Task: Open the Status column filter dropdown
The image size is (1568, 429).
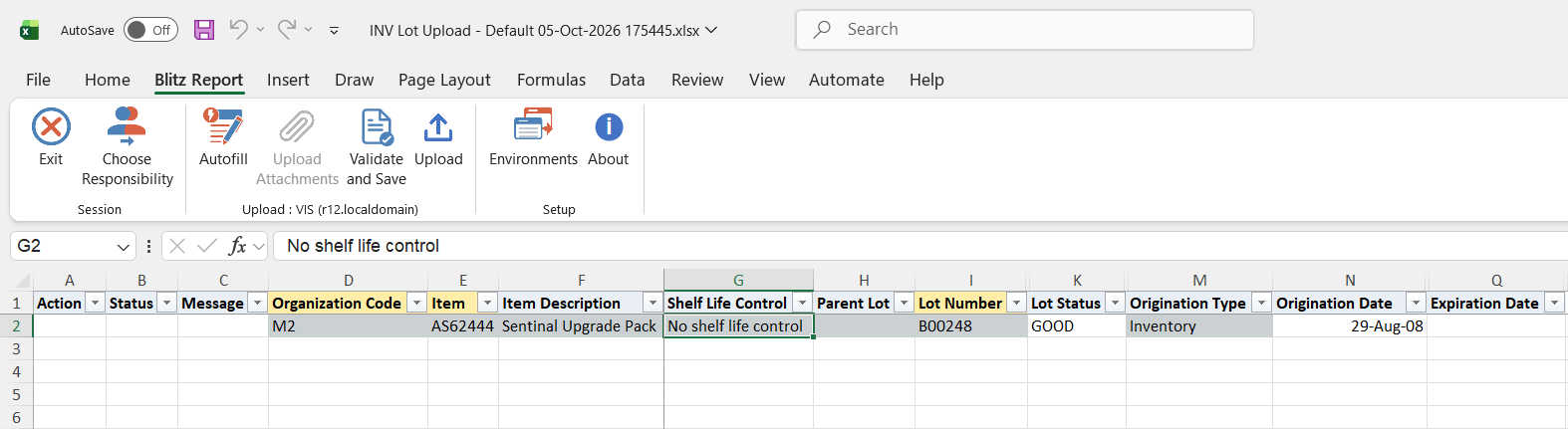Action: [x=167, y=303]
